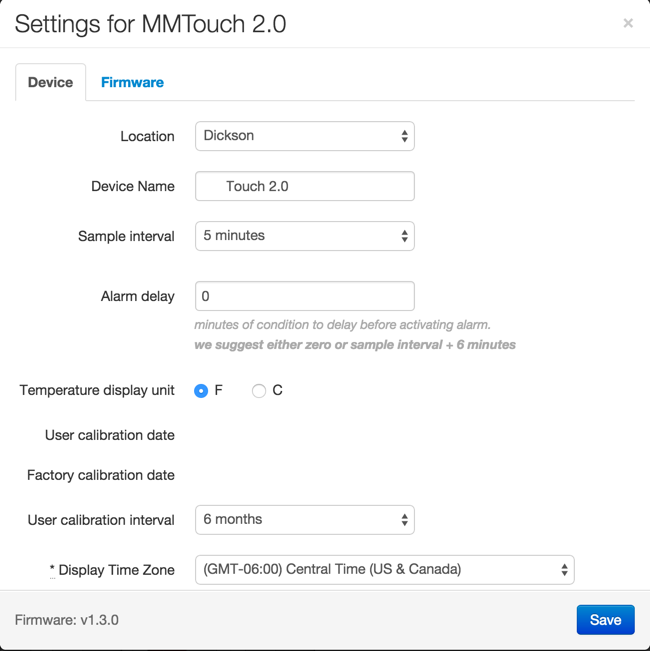Click the '* Display Time Zone' label
650x651 pixels.
click(x=112, y=570)
